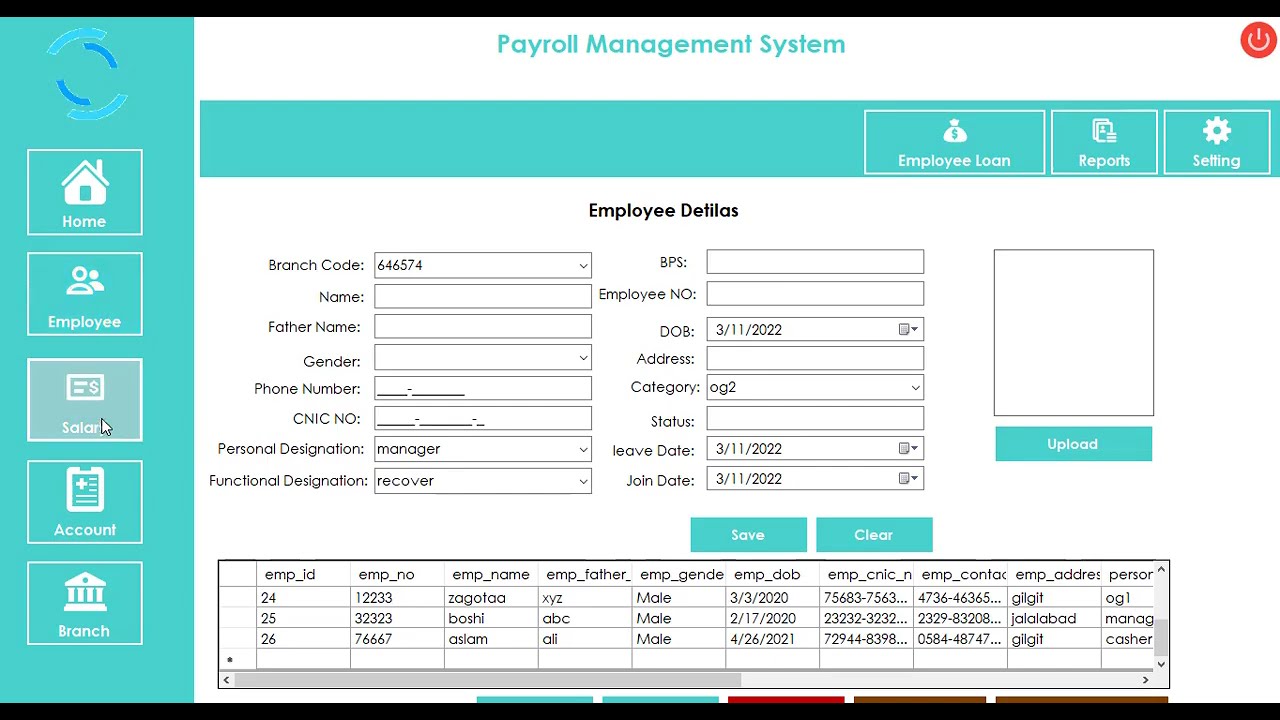Viewport: 1280px width, 720px height.
Task: Focus the CNIC NO field
Action: pos(483,418)
